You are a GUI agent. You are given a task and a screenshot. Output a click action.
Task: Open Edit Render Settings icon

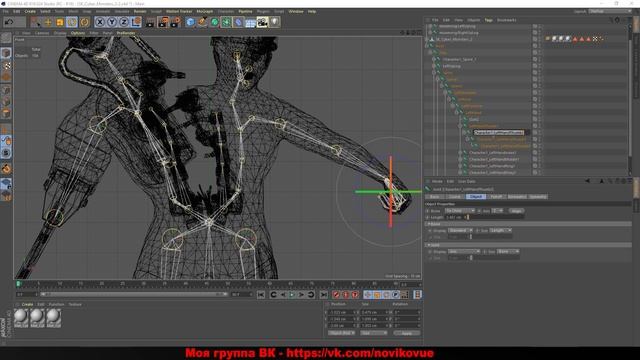(176, 22)
